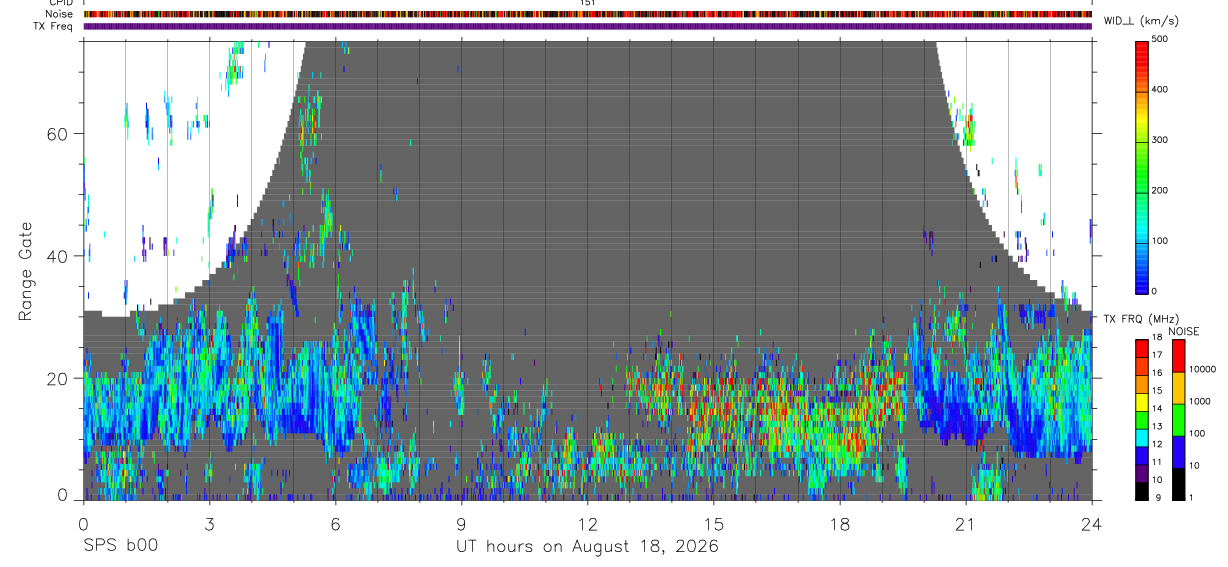This screenshot has height=567, width=1228.
Task: Click the blue 10 block in the NOISE legend
Action: (x=1178, y=452)
